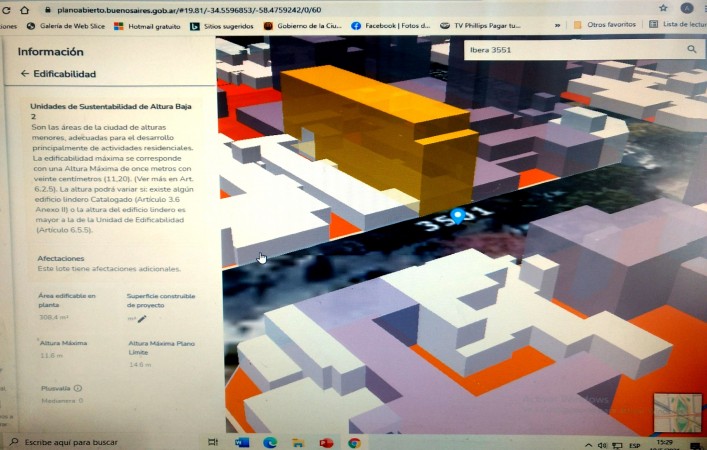Open the Hotmail gratuito bookmark
The image size is (707, 450).
coord(147,24)
